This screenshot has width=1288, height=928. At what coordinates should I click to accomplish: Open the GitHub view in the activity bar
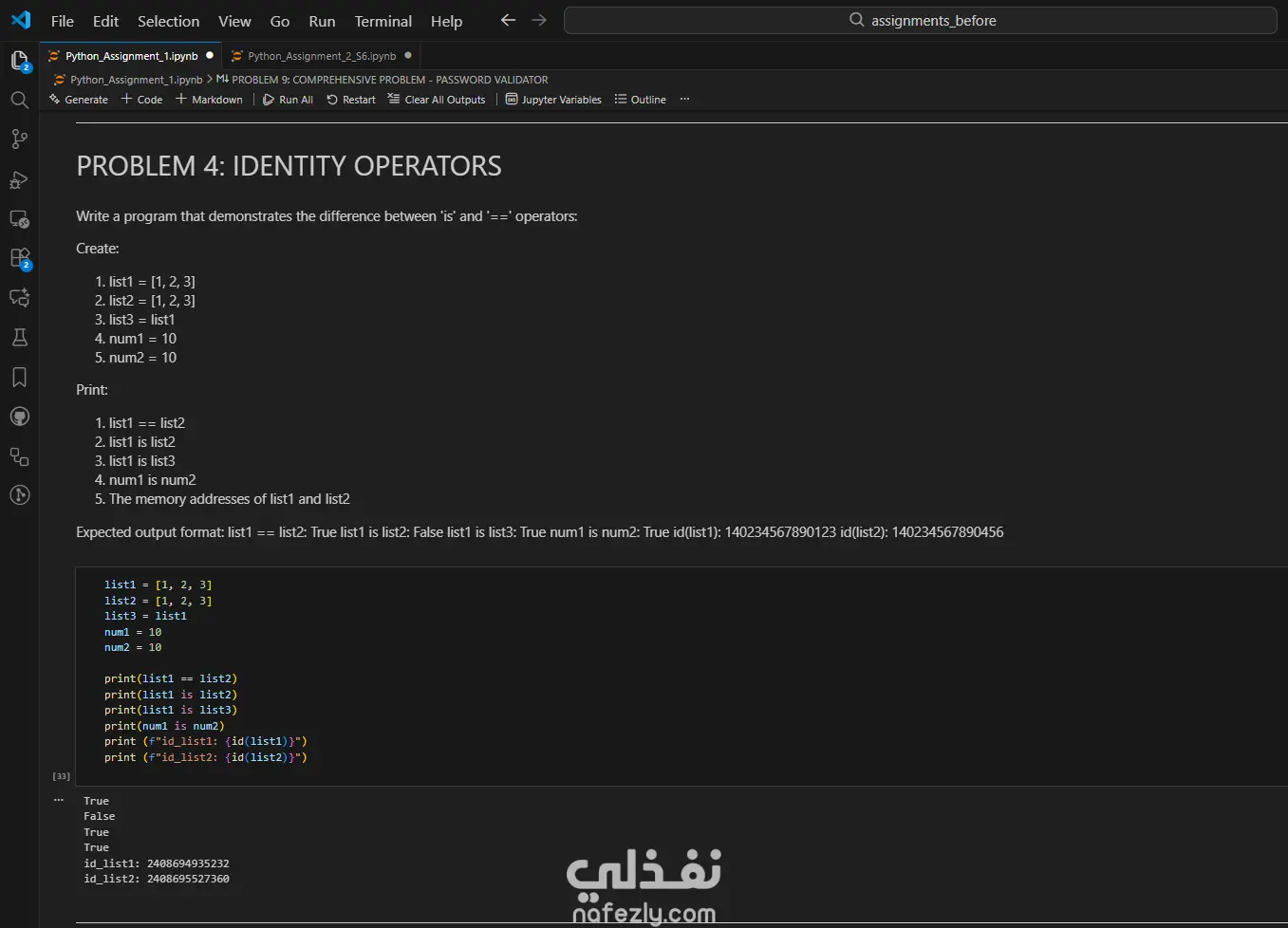[19, 417]
